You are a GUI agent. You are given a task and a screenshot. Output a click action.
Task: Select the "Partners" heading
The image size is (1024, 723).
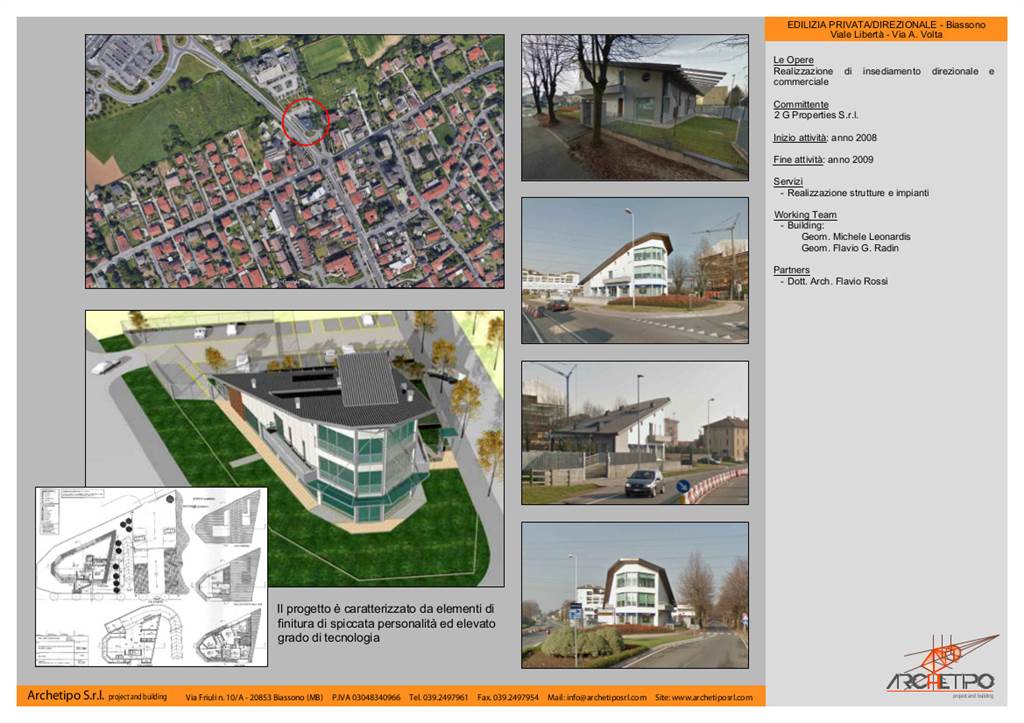[x=792, y=270]
